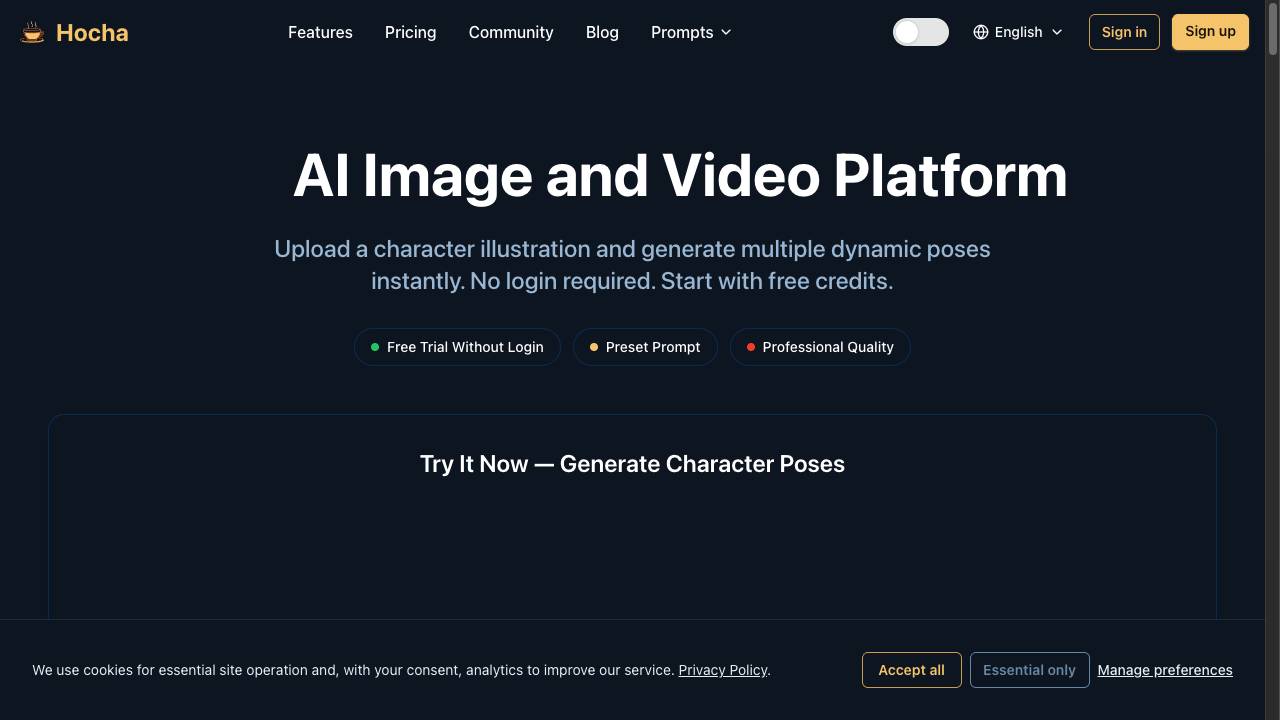
Task: Open the Features menu item
Action: point(320,32)
